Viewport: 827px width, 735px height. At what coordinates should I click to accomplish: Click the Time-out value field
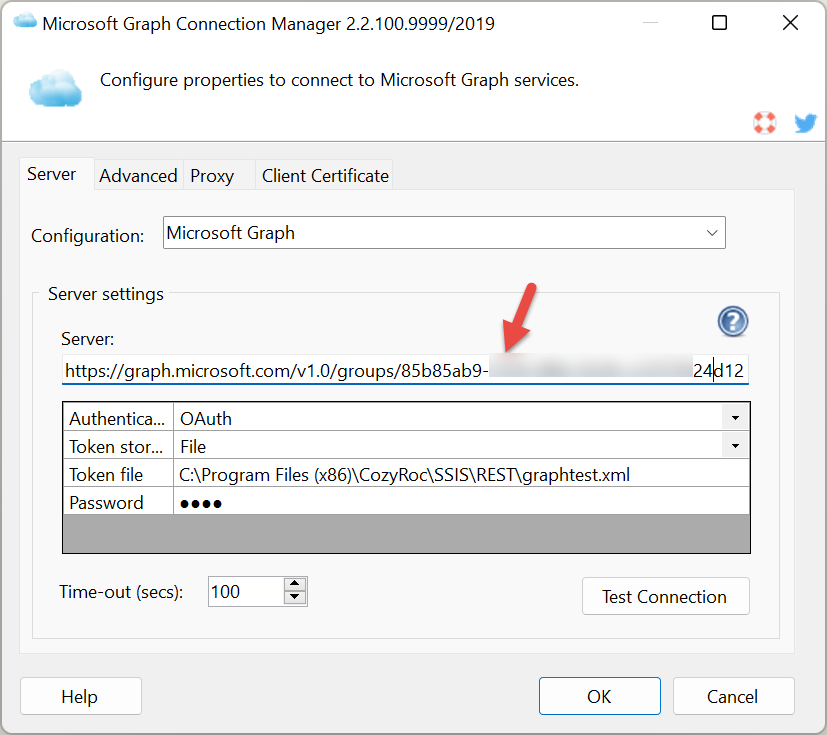[246, 592]
